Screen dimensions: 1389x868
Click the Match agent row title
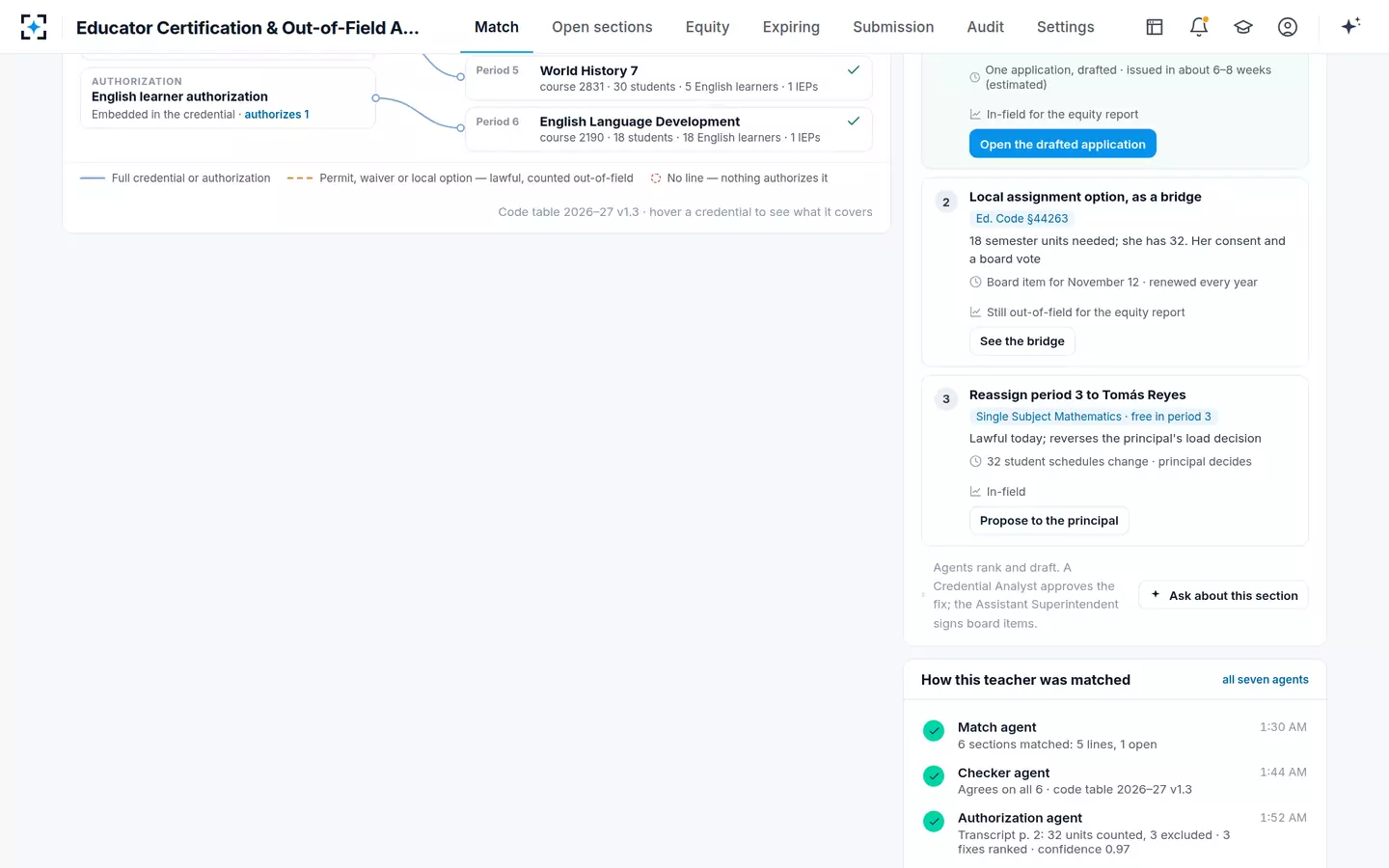[x=997, y=727]
